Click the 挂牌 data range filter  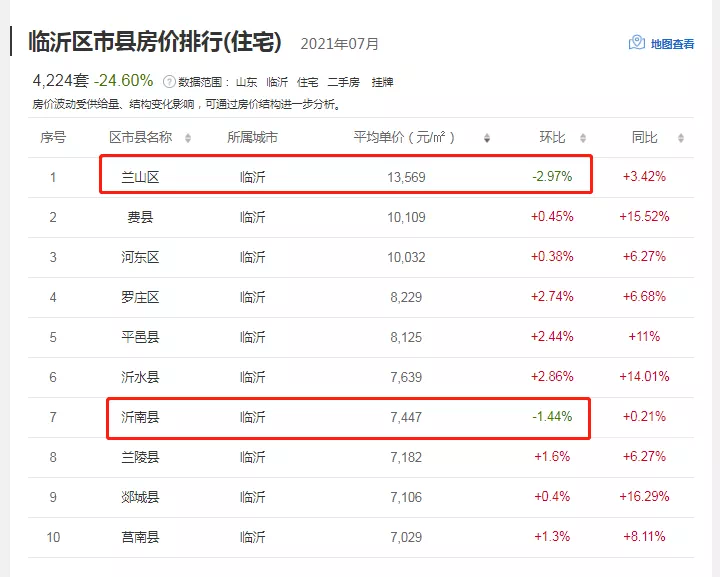point(382,82)
